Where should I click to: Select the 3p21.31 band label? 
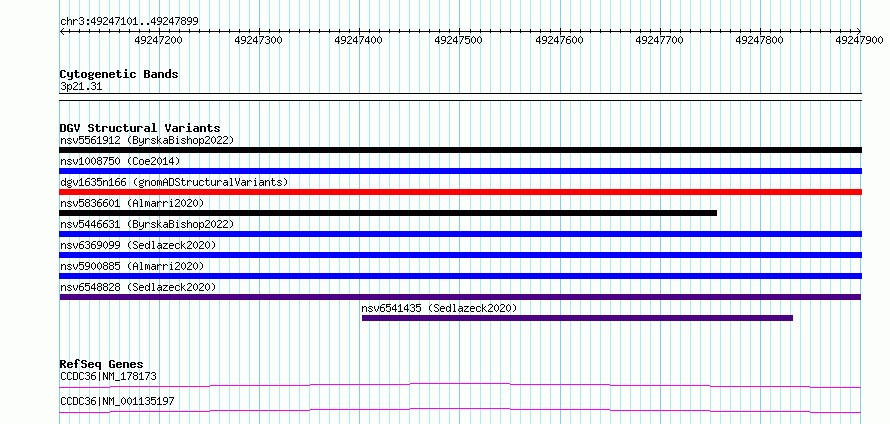(x=81, y=87)
